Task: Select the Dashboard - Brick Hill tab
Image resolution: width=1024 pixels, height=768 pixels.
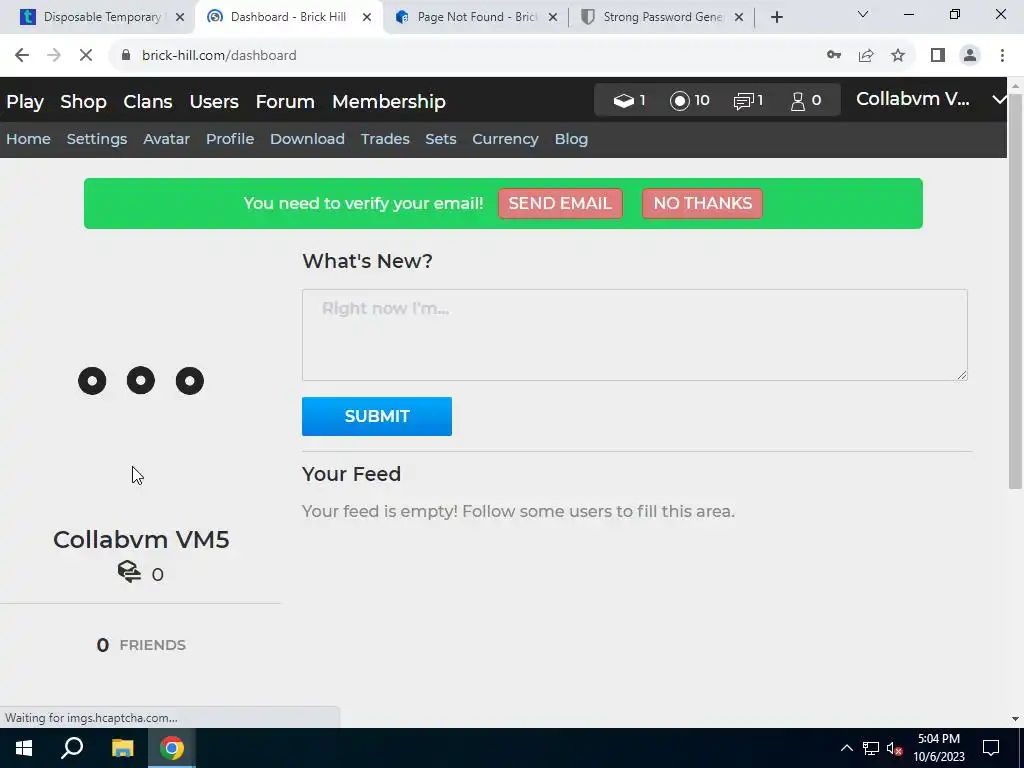Action: click(x=289, y=17)
